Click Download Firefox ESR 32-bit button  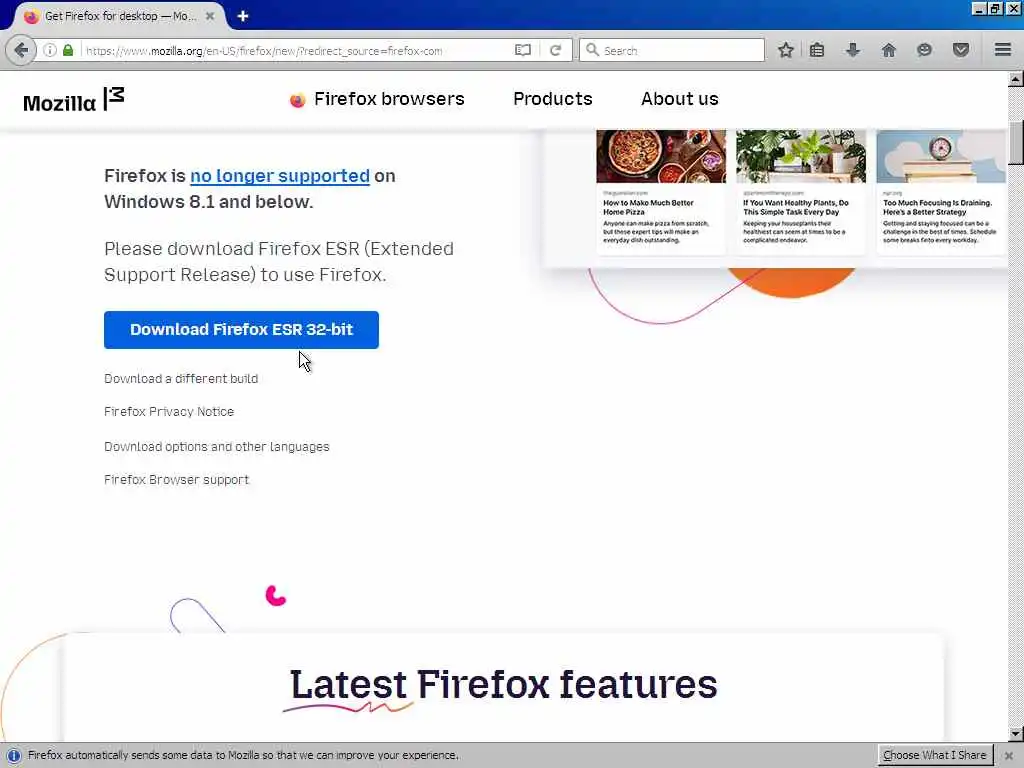pyautogui.click(x=241, y=330)
